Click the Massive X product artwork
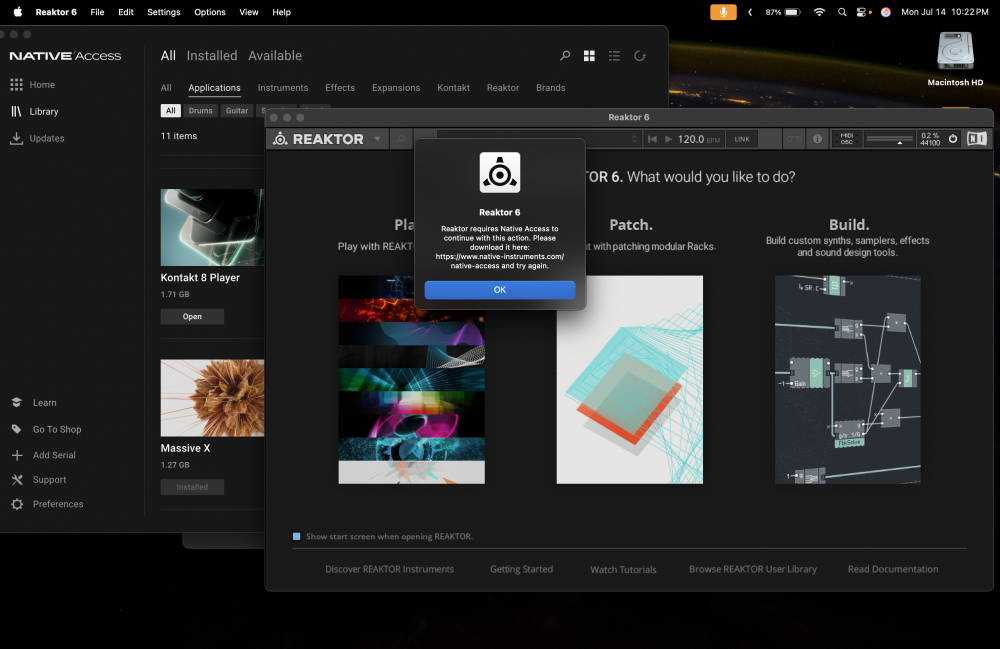The height and width of the screenshot is (649, 1000). tap(212, 398)
